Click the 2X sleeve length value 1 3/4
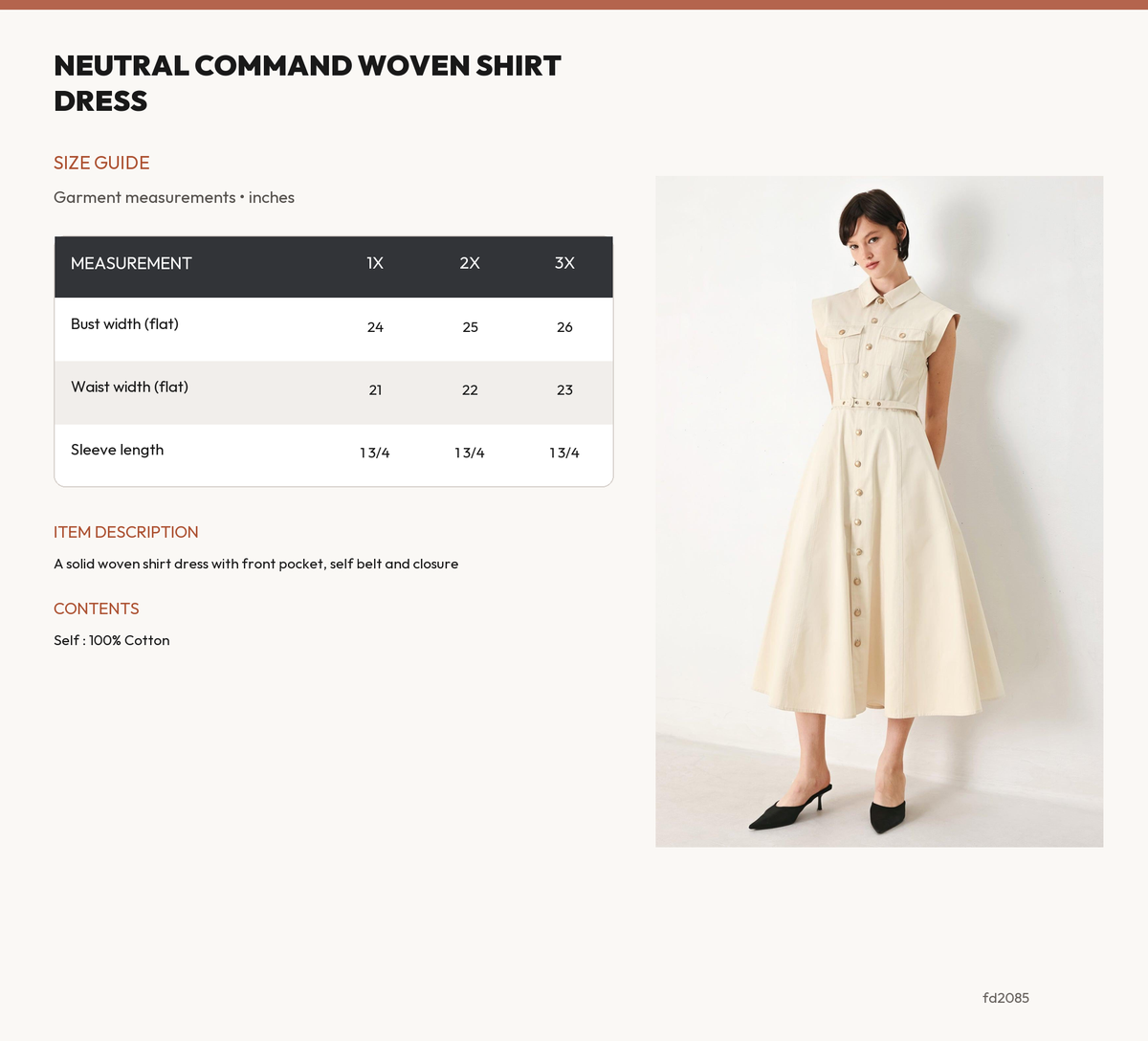Viewport: 1148px width, 1041px height. pos(470,453)
